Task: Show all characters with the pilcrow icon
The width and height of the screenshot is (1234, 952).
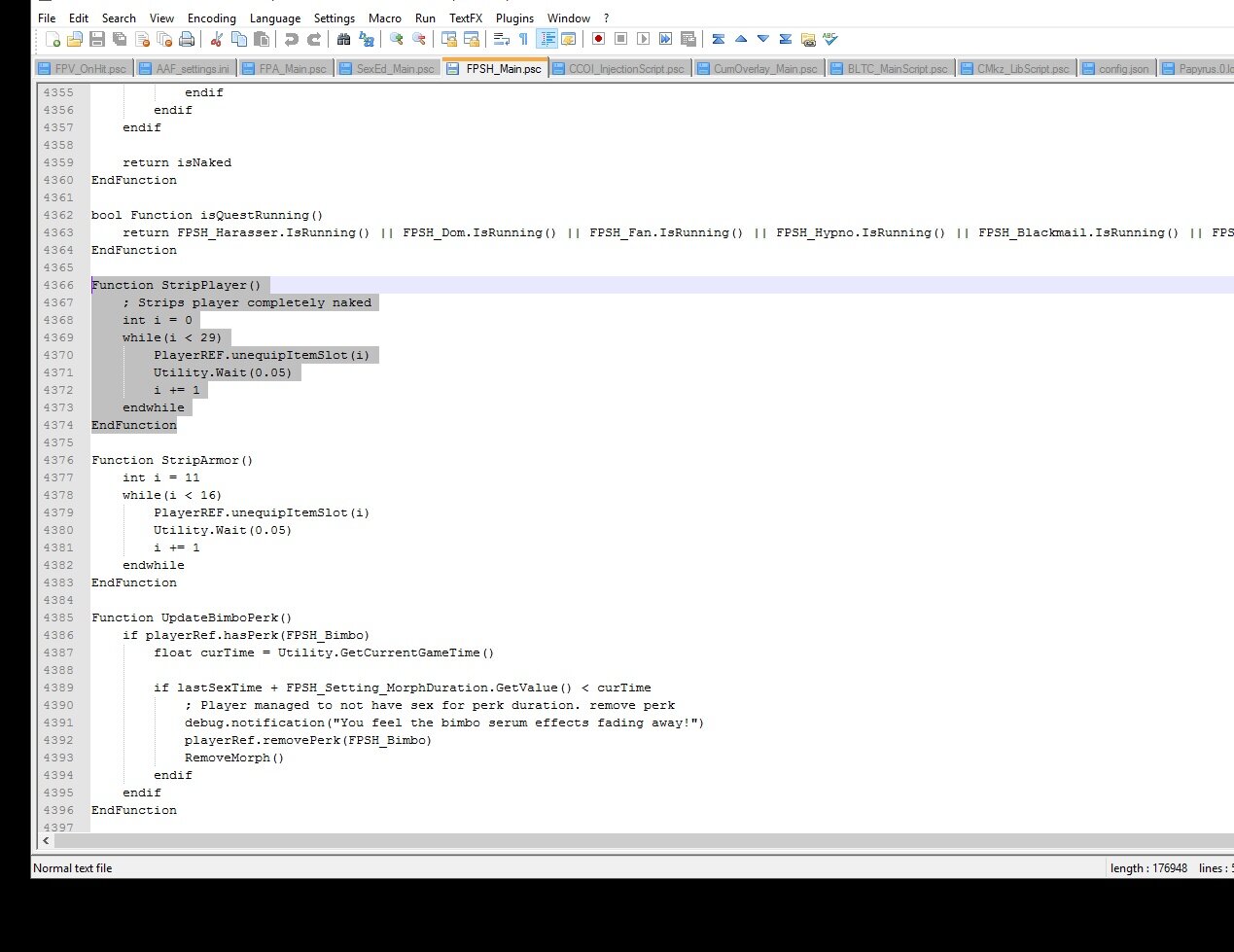Action: [523, 39]
